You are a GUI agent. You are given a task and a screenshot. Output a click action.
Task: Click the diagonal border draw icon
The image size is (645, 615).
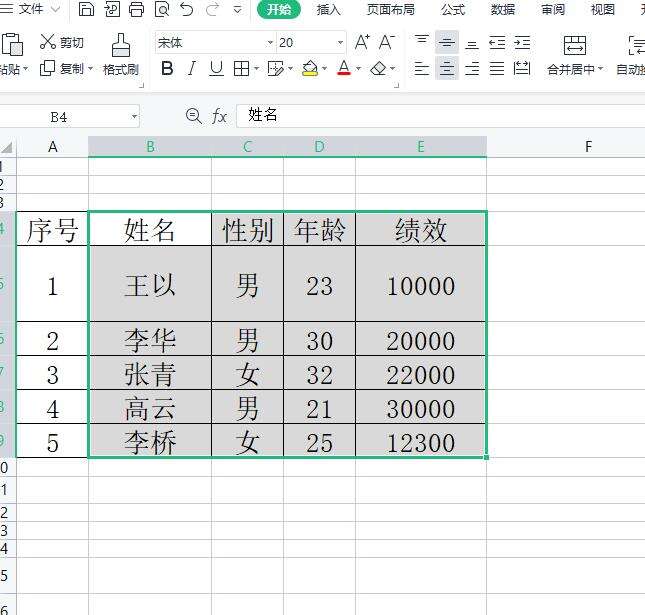276,69
